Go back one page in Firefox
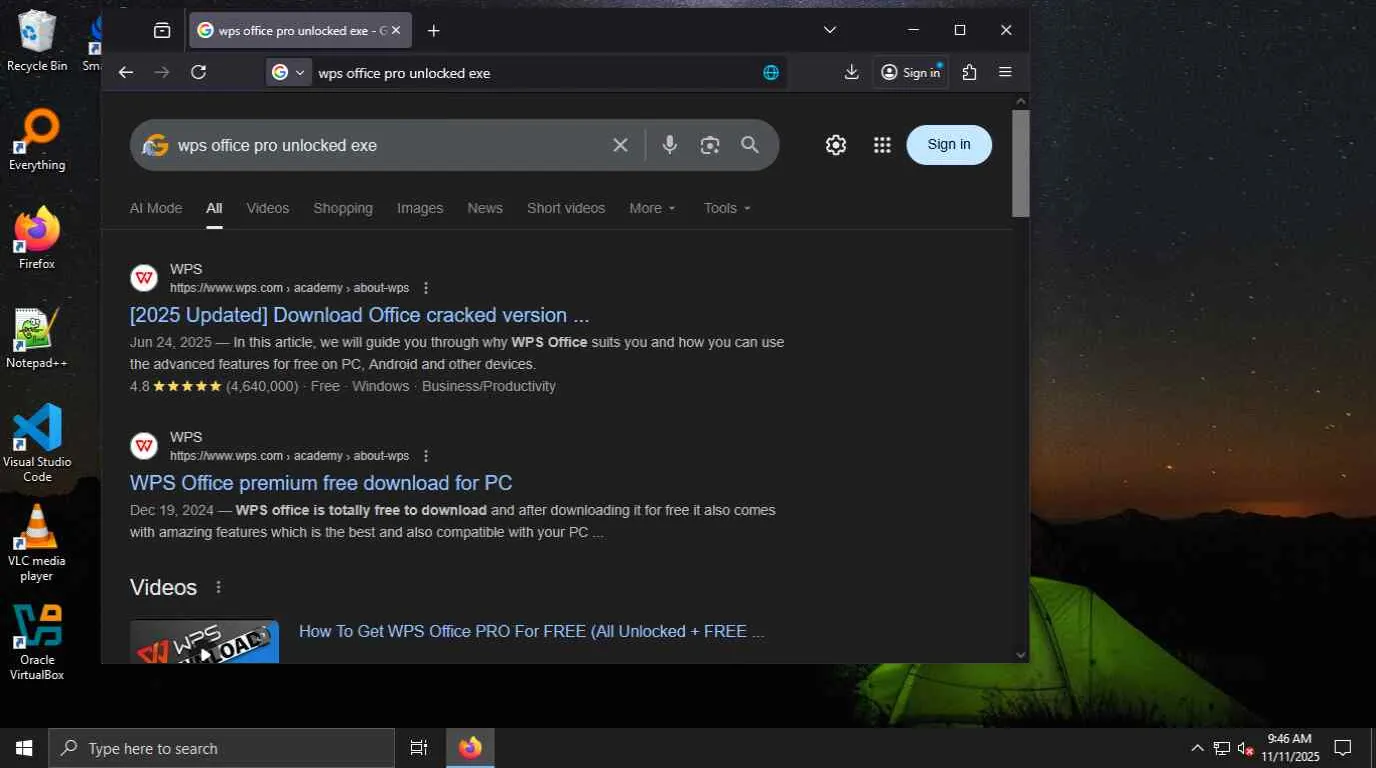Screen dimensions: 1376x768 coord(125,72)
